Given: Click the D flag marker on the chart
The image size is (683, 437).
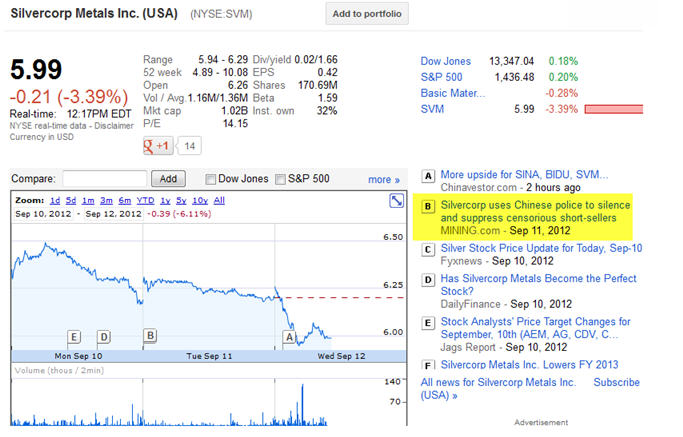Looking at the screenshot, I should tap(103, 337).
